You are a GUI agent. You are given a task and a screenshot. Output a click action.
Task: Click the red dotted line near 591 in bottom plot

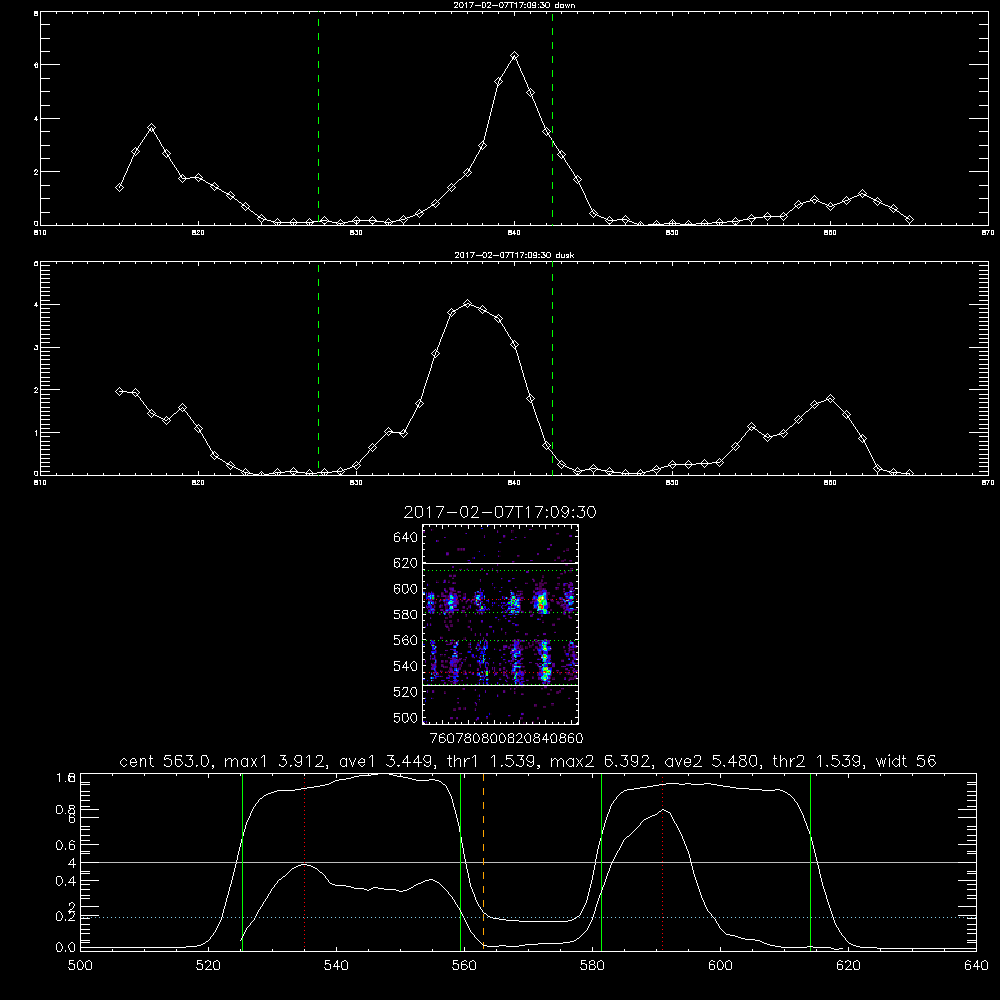pos(663,861)
